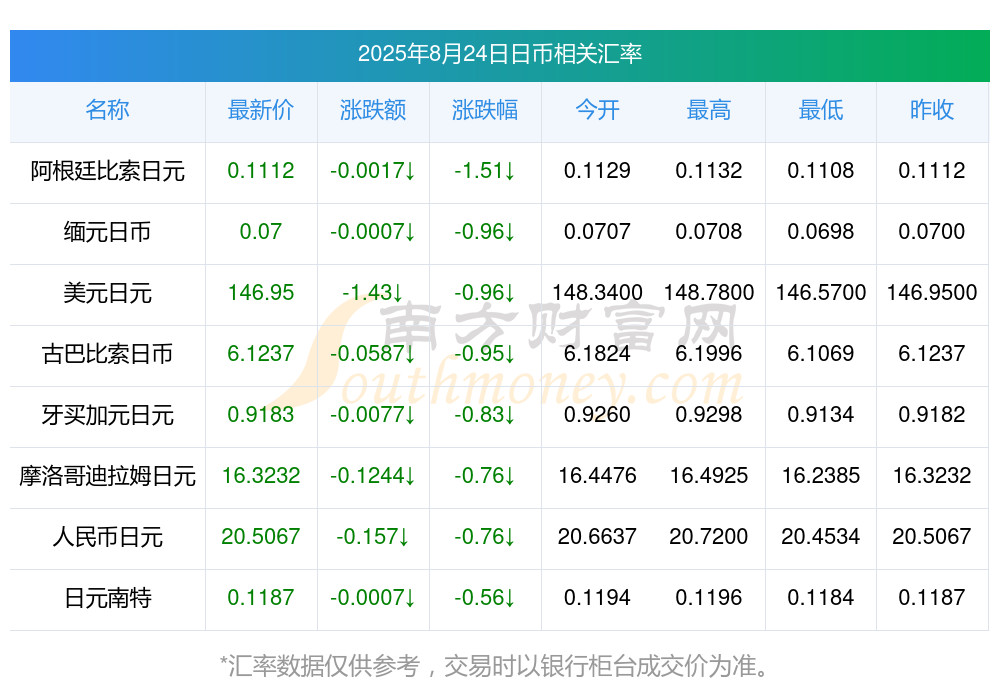Viewport: 1000px width, 698px height.
Task: Select the 美元日元 row name
Action: coord(107,293)
